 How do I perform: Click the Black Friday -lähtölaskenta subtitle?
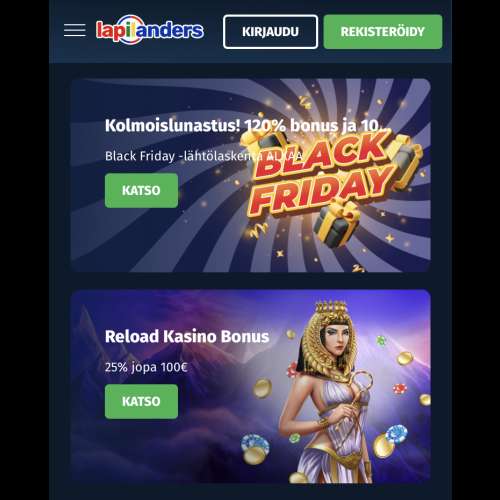click(x=203, y=156)
